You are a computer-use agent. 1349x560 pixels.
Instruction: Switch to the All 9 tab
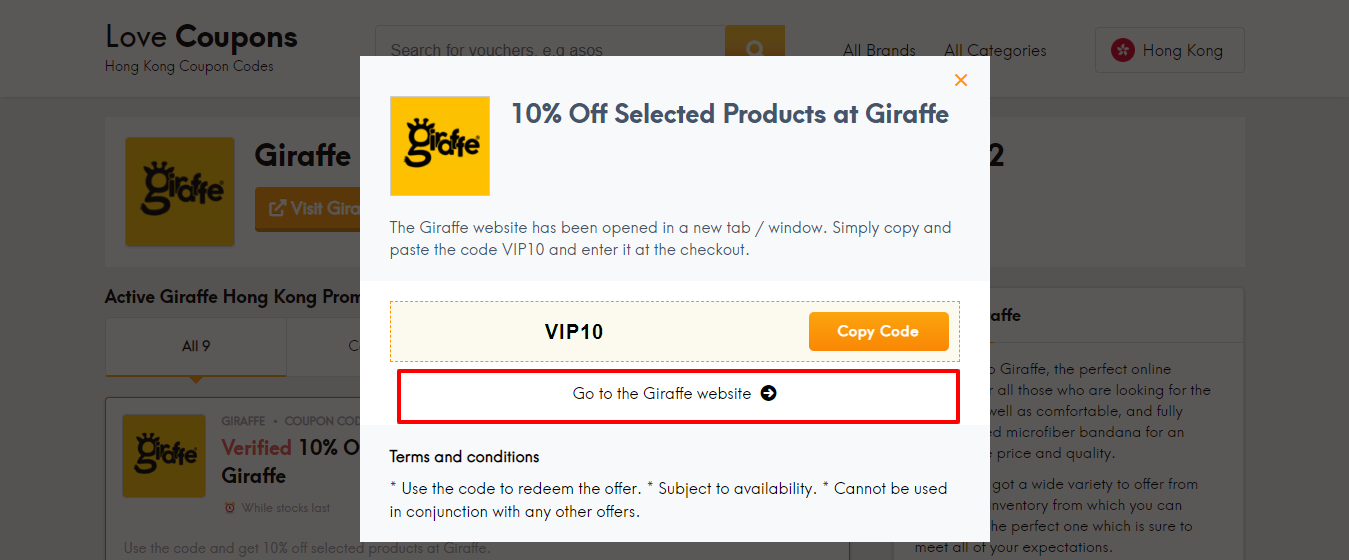coord(196,346)
